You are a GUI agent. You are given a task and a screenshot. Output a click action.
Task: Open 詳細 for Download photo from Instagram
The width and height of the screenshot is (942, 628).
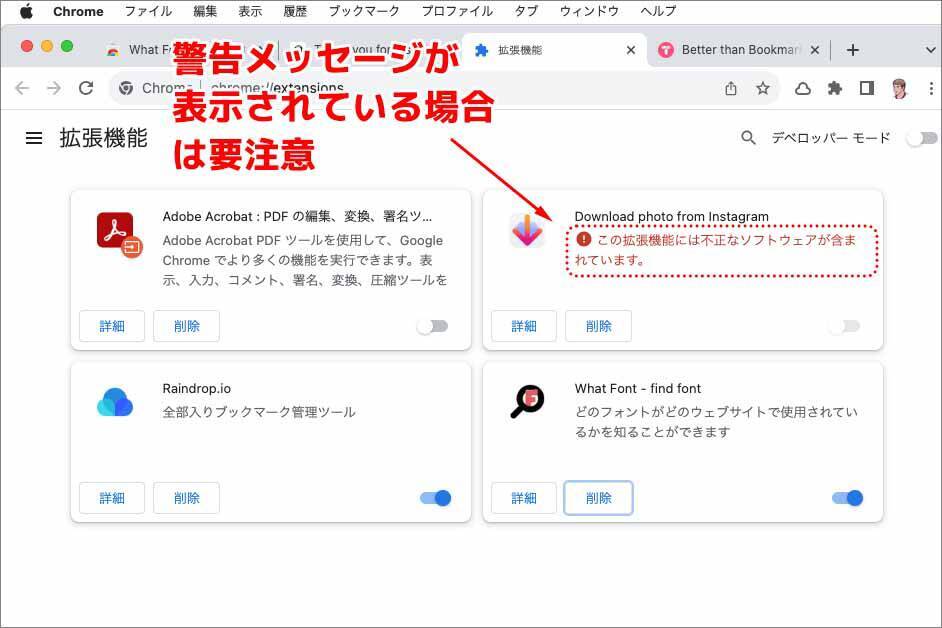[x=524, y=326]
